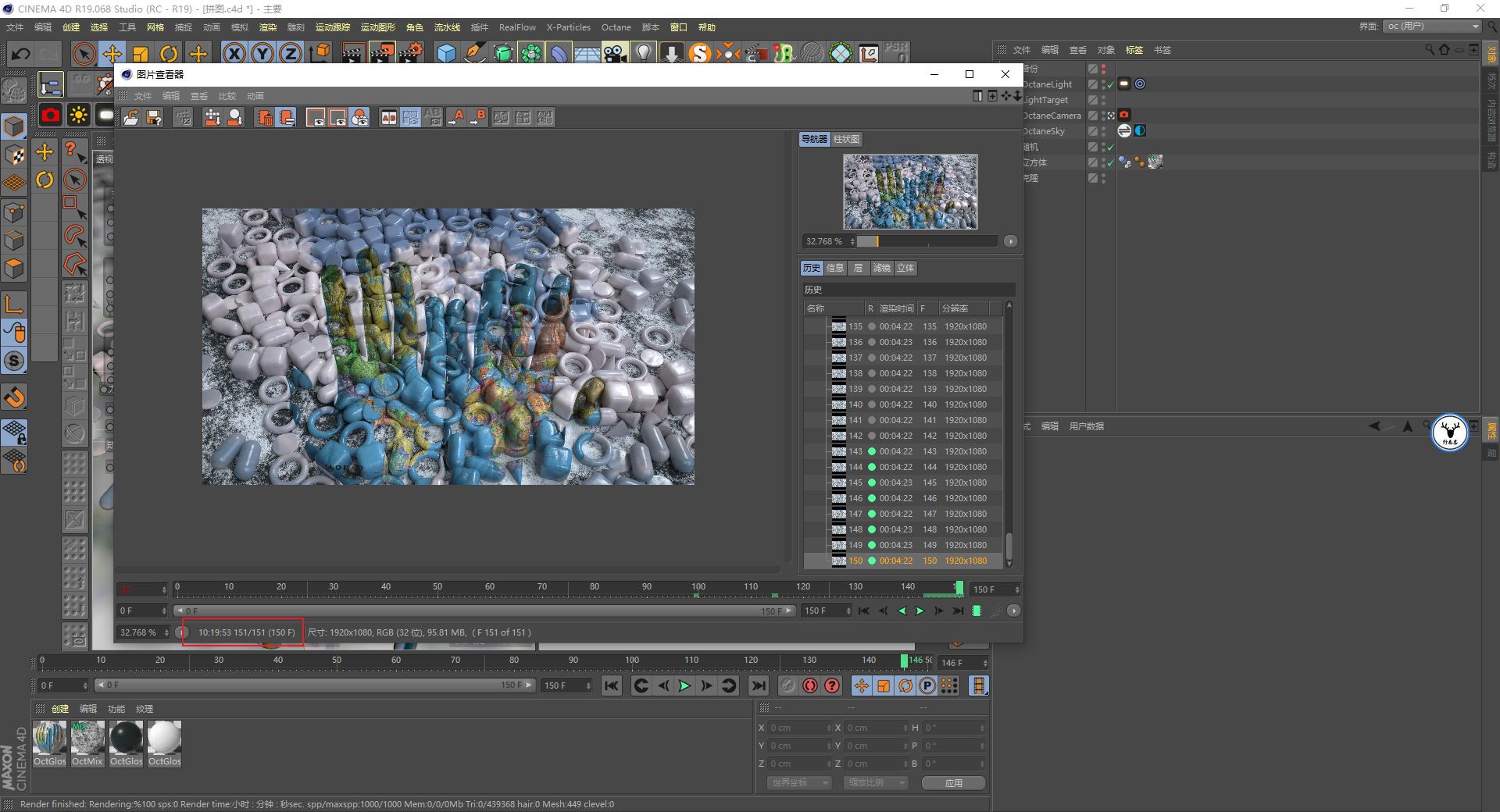Screen dimensions: 1500x812
Task: Play the animation forward
Action: pos(684,686)
